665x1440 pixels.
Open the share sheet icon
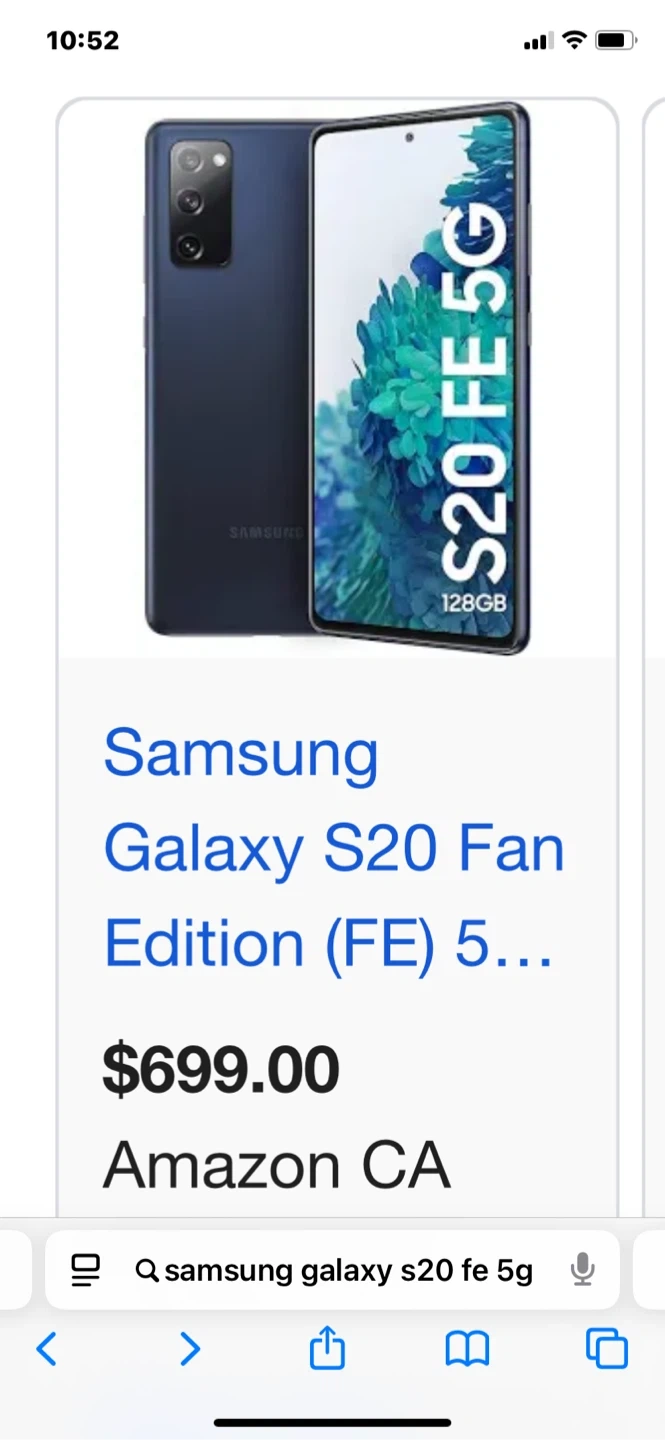327,1350
